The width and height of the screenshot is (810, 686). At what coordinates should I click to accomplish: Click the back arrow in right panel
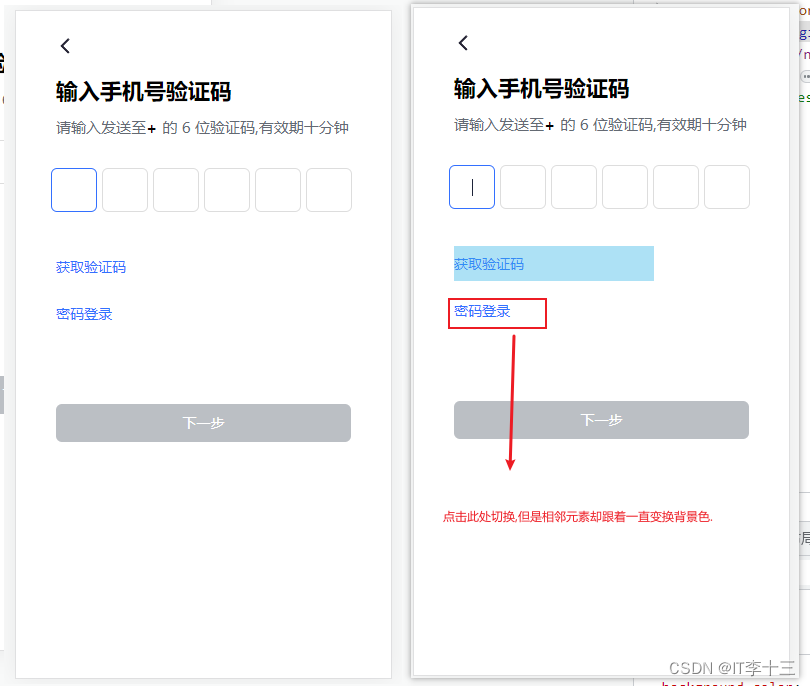[463, 43]
